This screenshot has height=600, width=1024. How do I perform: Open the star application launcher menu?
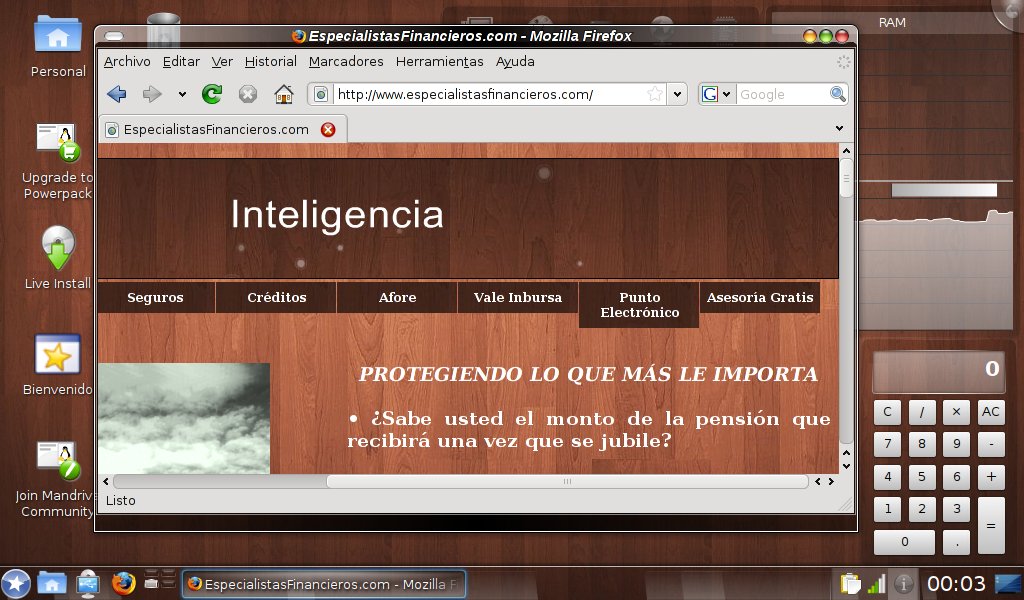click(16, 584)
